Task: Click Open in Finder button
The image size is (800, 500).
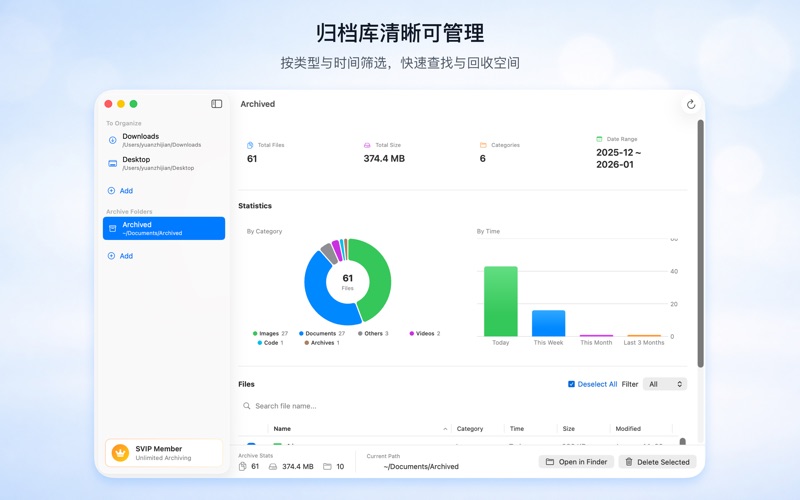Action: (576, 462)
